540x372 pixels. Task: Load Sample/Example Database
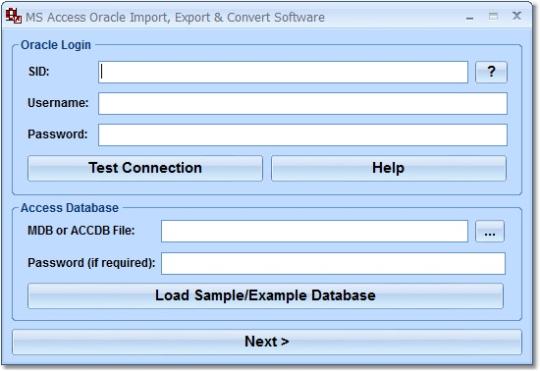click(x=265, y=296)
